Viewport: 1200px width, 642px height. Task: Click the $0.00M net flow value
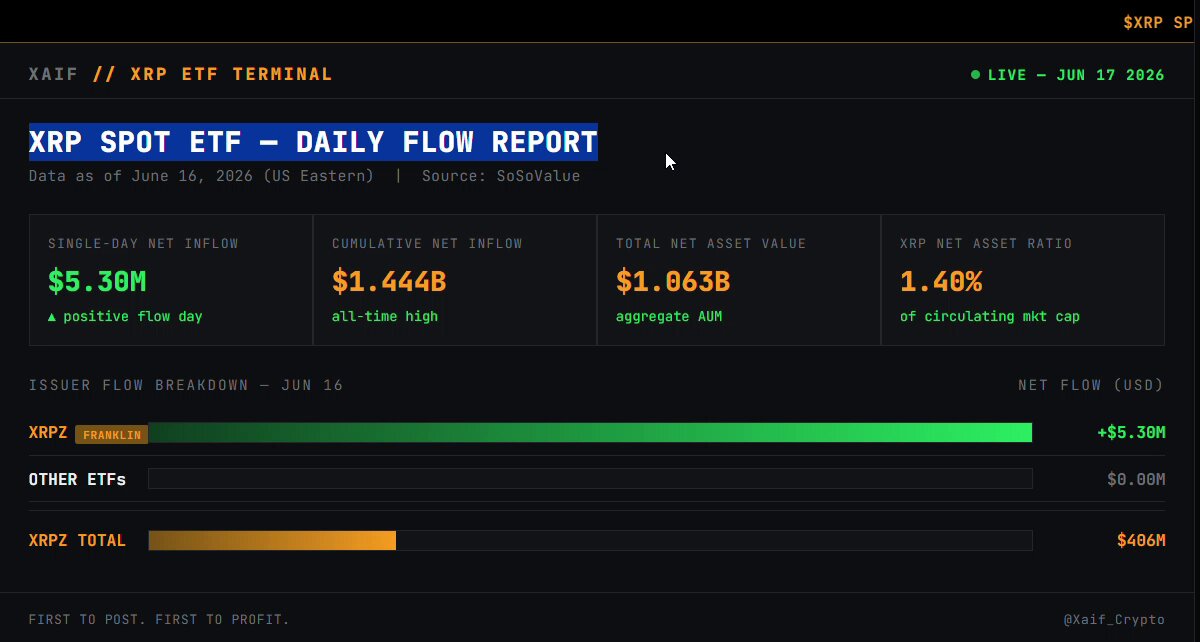(x=1136, y=479)
